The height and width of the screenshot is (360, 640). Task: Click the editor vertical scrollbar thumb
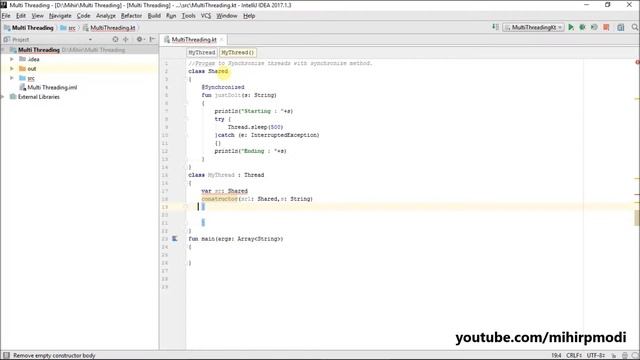[x=637, y=218]
